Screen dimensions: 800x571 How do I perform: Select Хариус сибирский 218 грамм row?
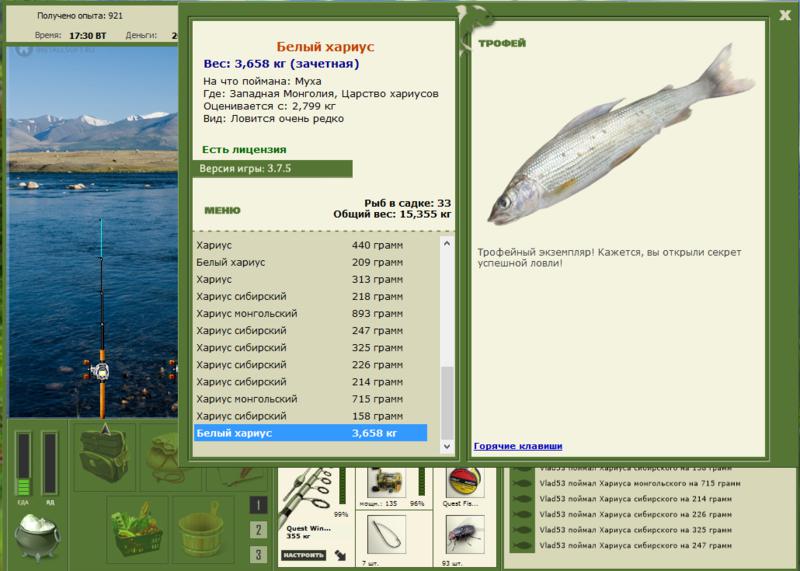pos(311,296)
